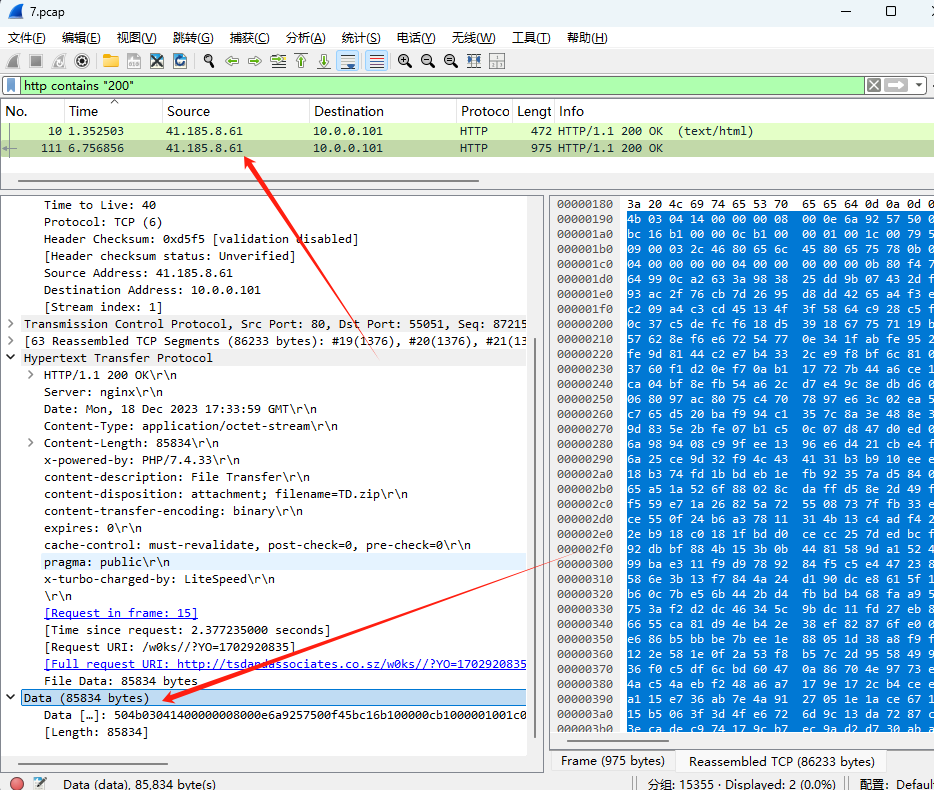
Task: Click the display filter input field
Action: tap(443, 85)
